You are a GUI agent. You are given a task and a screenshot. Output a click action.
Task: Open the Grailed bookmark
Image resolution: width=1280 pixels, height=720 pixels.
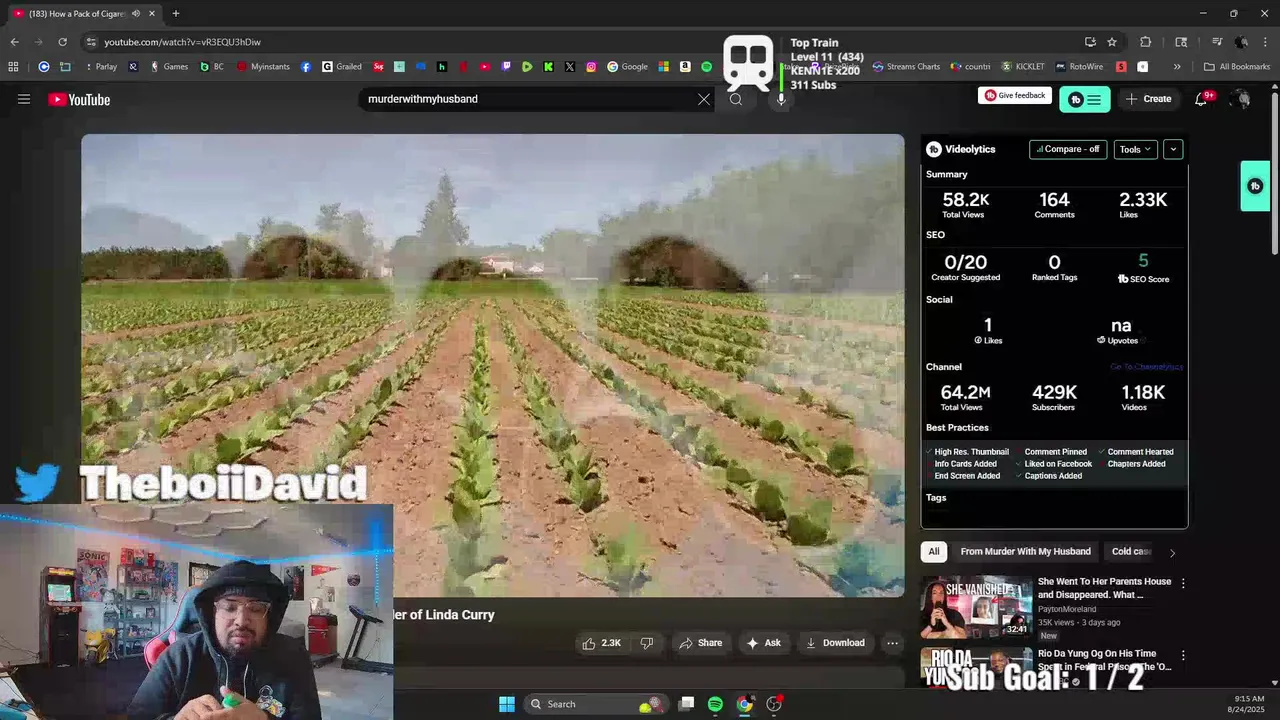click(x=342, y=67)
